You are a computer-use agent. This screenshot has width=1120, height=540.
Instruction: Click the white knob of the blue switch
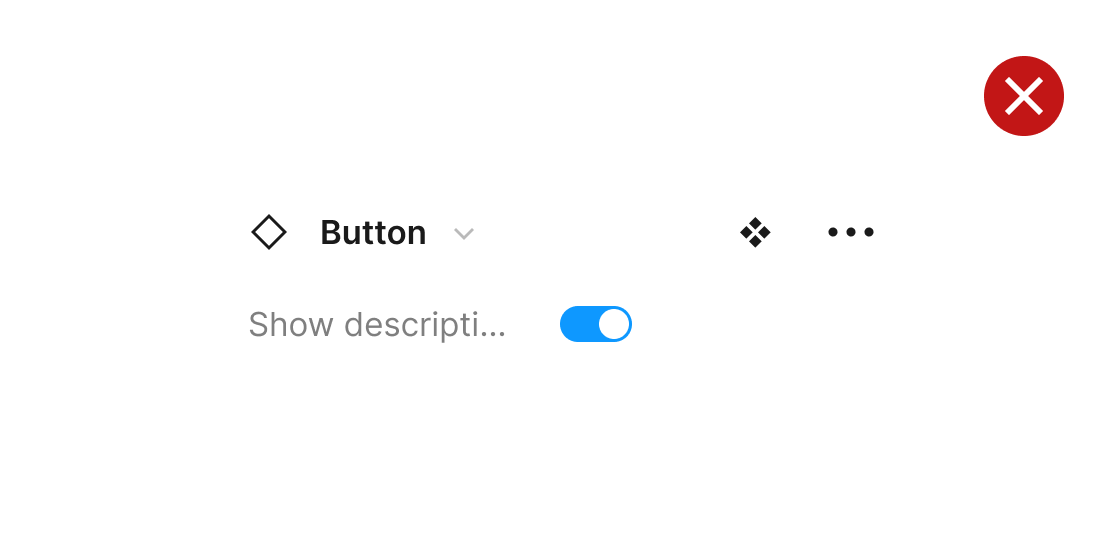click(x=614, y=324)
